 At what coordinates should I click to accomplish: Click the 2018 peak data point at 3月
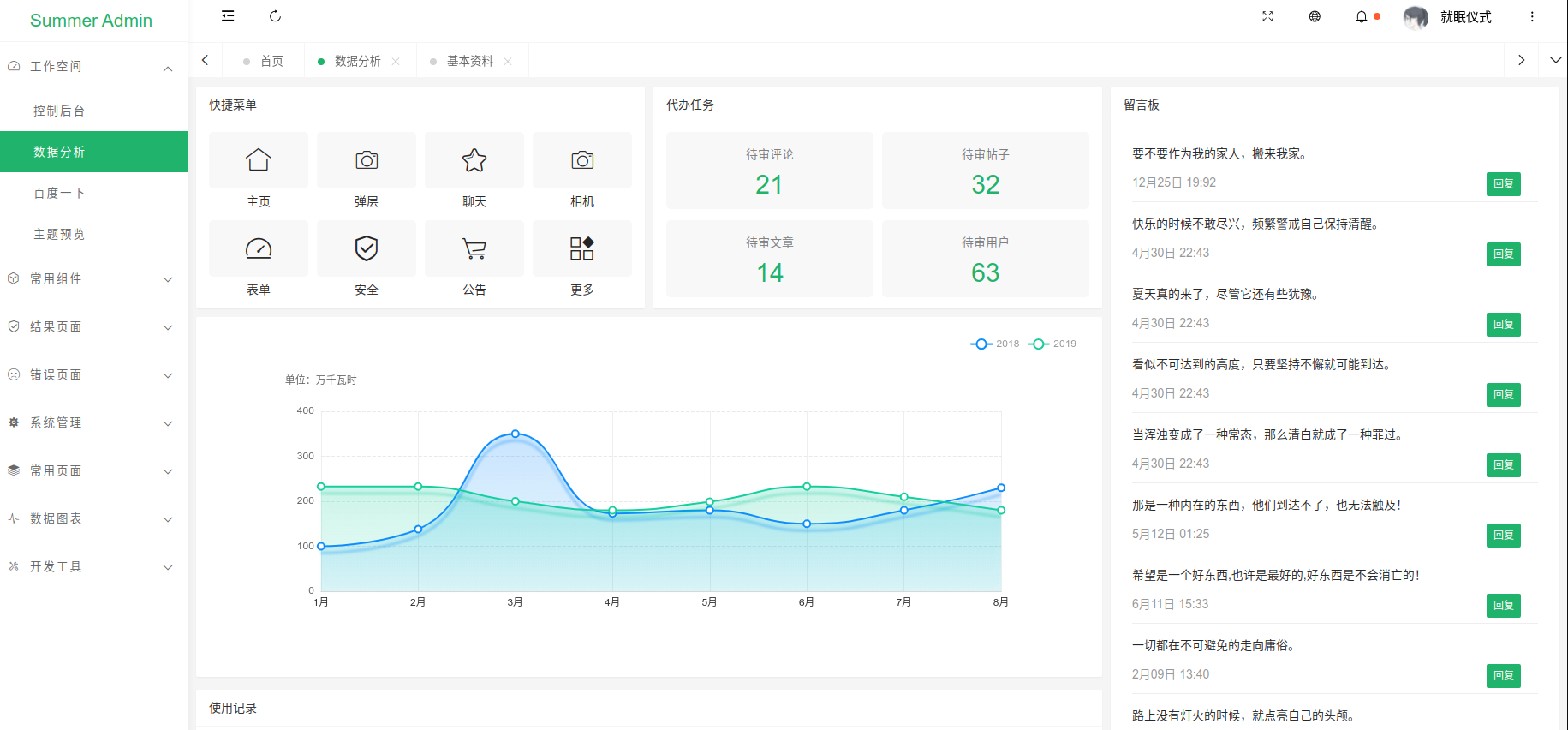point(515,434)
